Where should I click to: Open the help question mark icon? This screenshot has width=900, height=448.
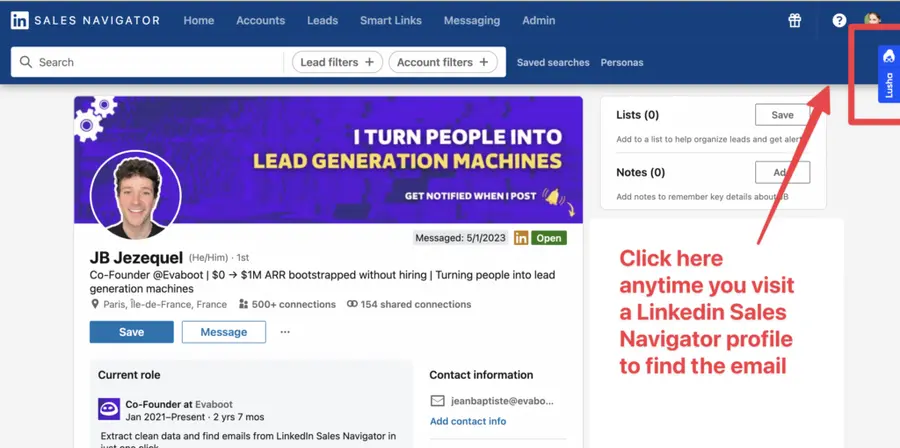(839, 21)
